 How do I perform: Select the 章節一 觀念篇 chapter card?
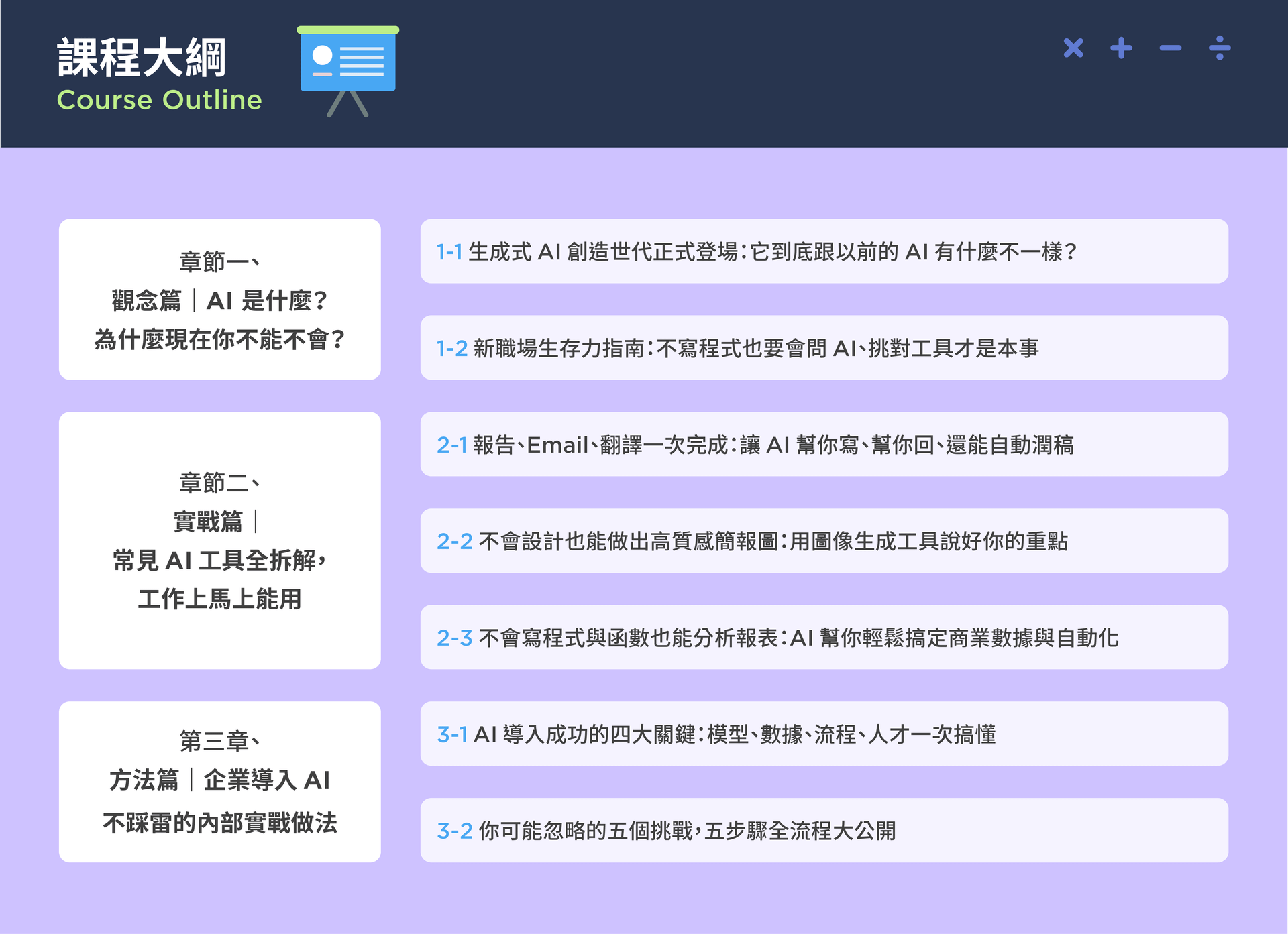(x=219, y=299)
